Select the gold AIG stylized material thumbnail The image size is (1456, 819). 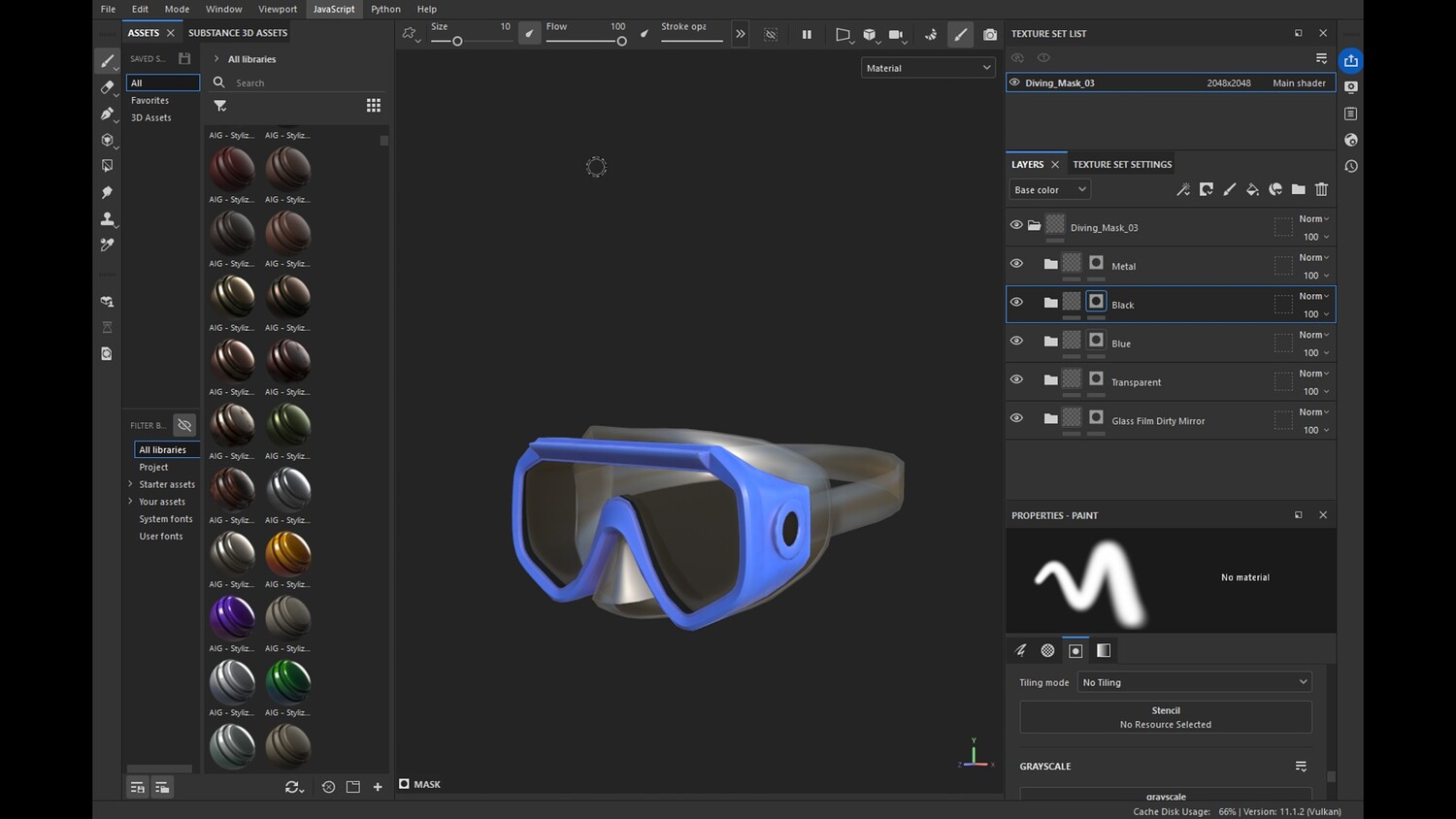point(288,553)
